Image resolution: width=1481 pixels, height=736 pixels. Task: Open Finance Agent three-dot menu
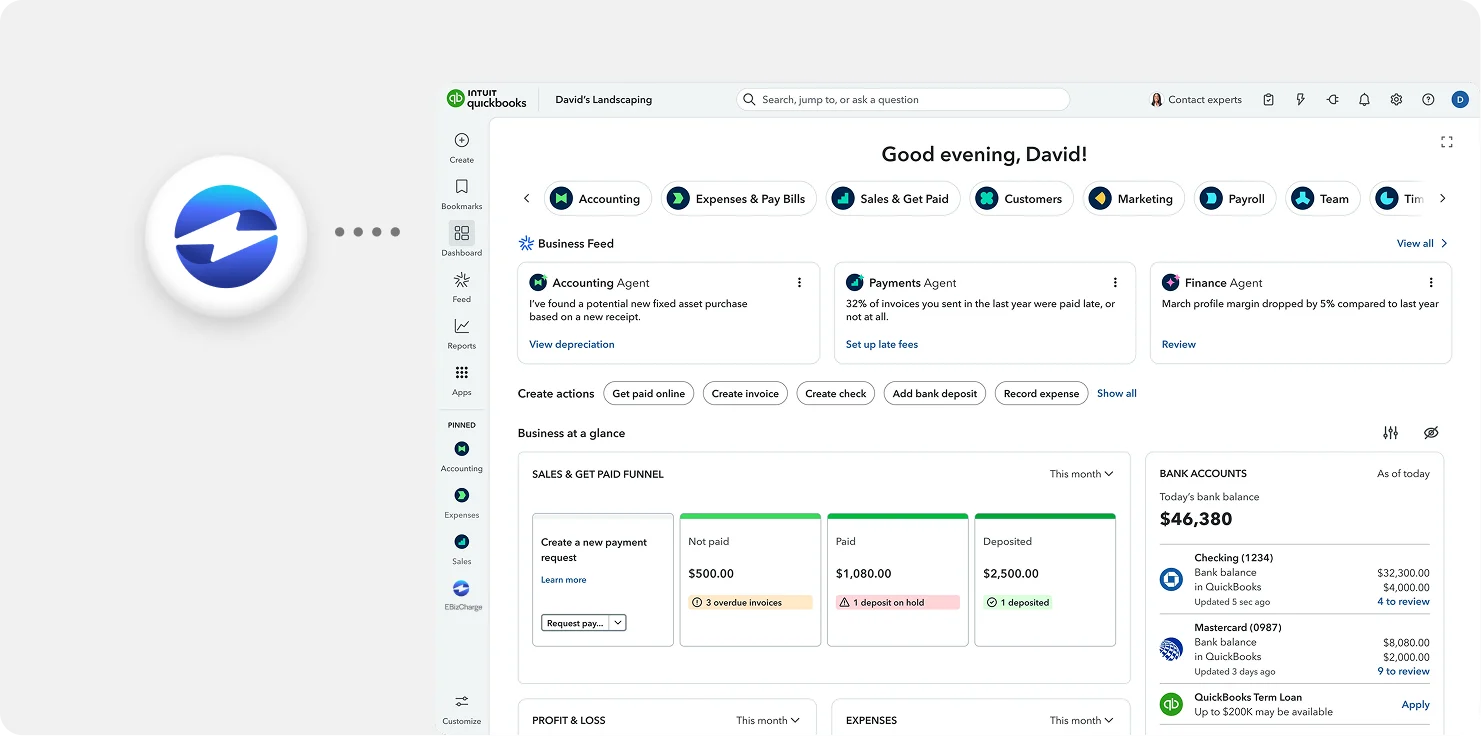1431,283
